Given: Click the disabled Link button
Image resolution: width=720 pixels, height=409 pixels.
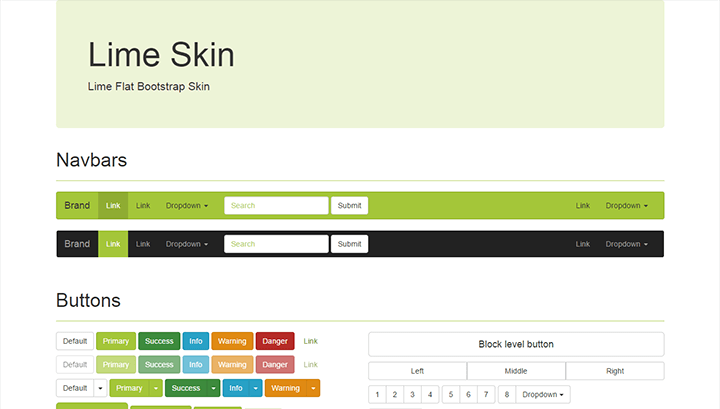Looking at the screenshot, I should pos(310,364).
